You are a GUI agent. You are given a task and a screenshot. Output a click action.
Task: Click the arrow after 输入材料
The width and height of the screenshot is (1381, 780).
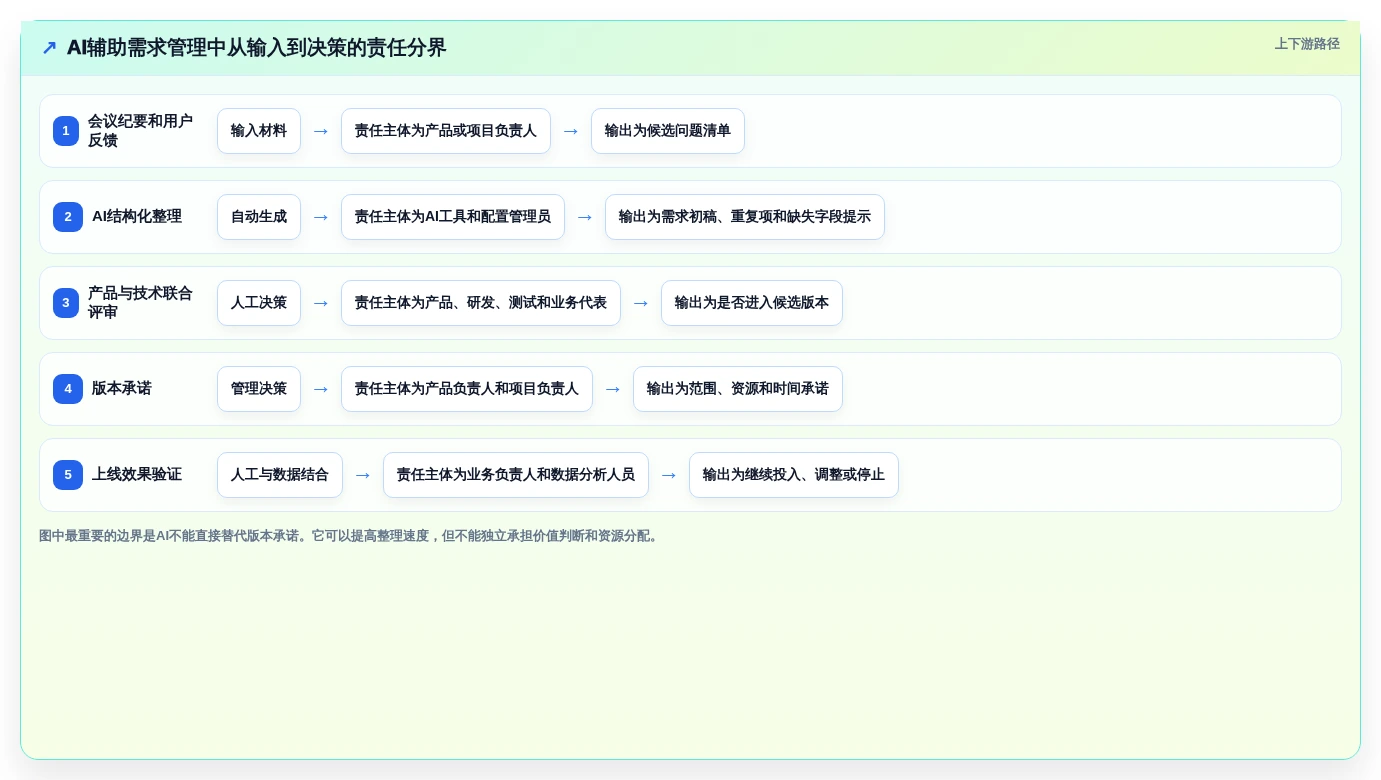pos(321,131)
